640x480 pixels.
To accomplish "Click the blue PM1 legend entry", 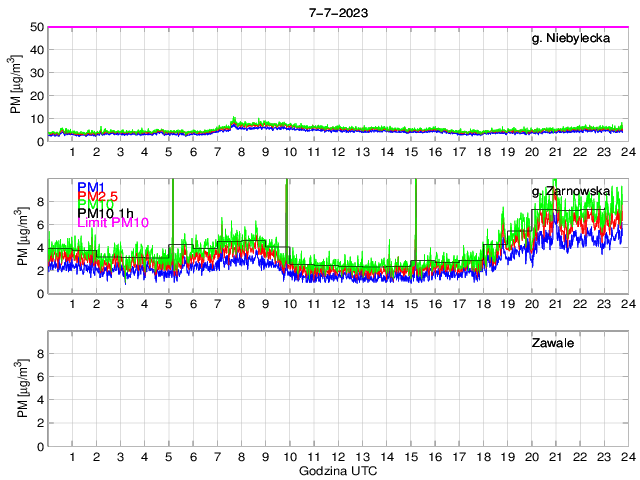I will click(x=91, y=187).
